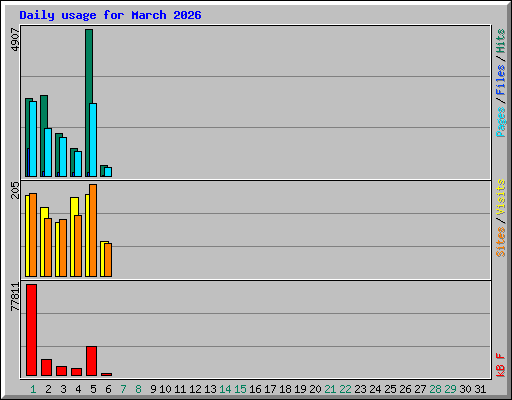Click day label 5 on the x-axis

coord(93,389)
